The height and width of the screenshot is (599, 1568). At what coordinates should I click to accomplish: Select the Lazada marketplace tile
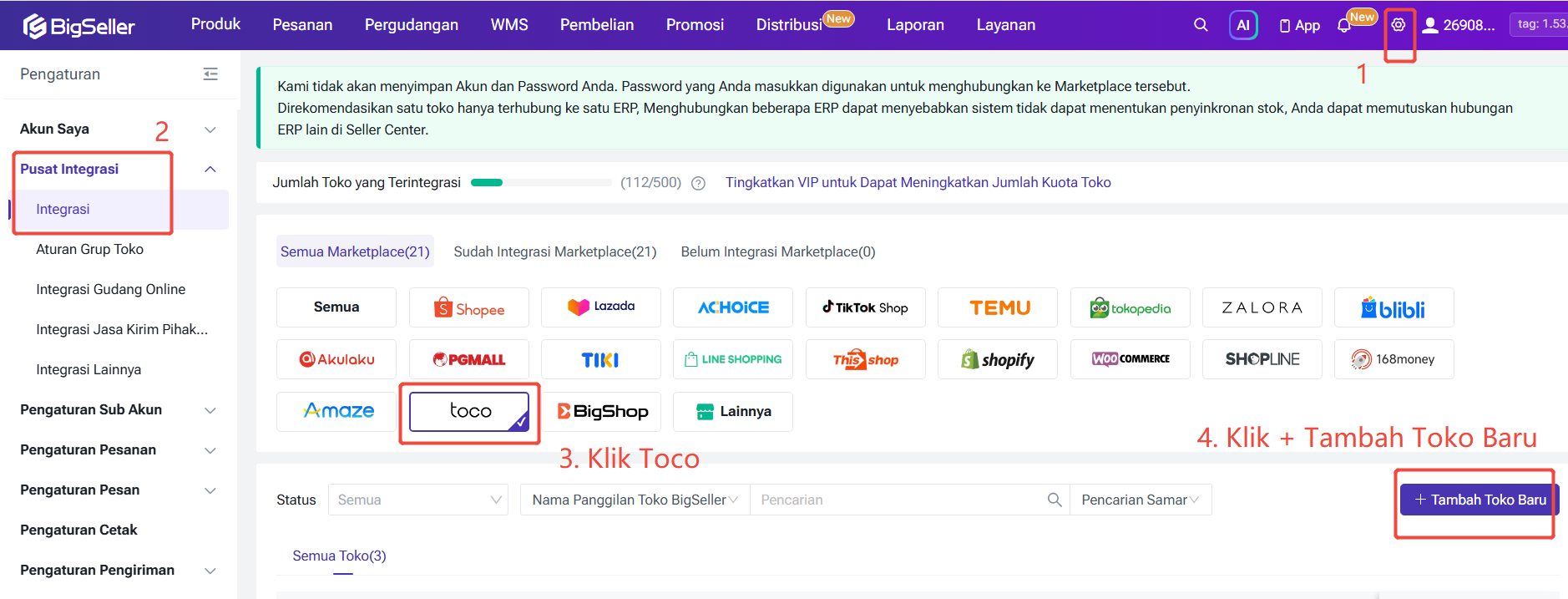pyautogui.click(x=601, y=307)
